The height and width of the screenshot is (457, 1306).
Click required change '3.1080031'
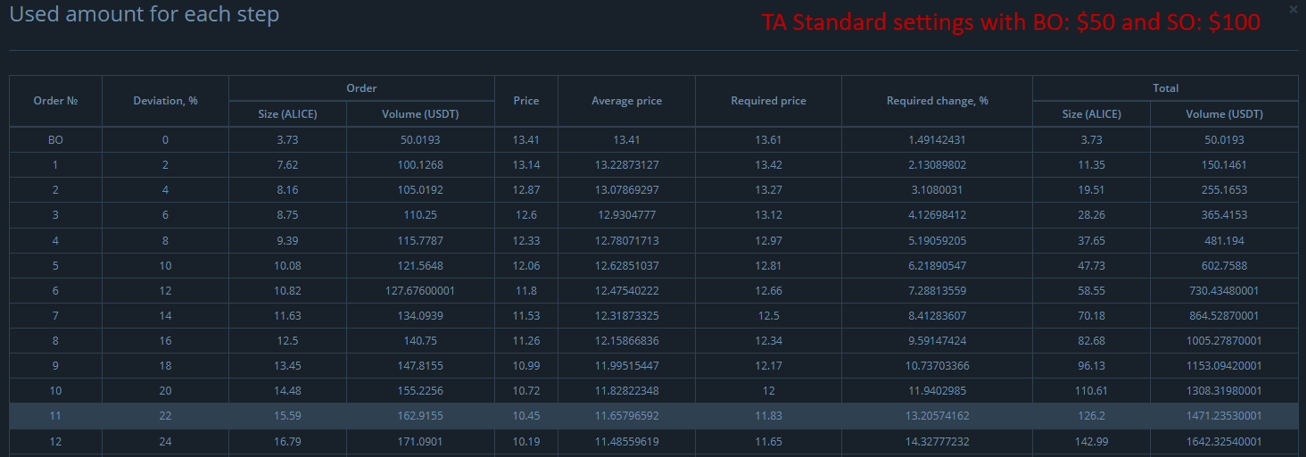pos(937,189)
